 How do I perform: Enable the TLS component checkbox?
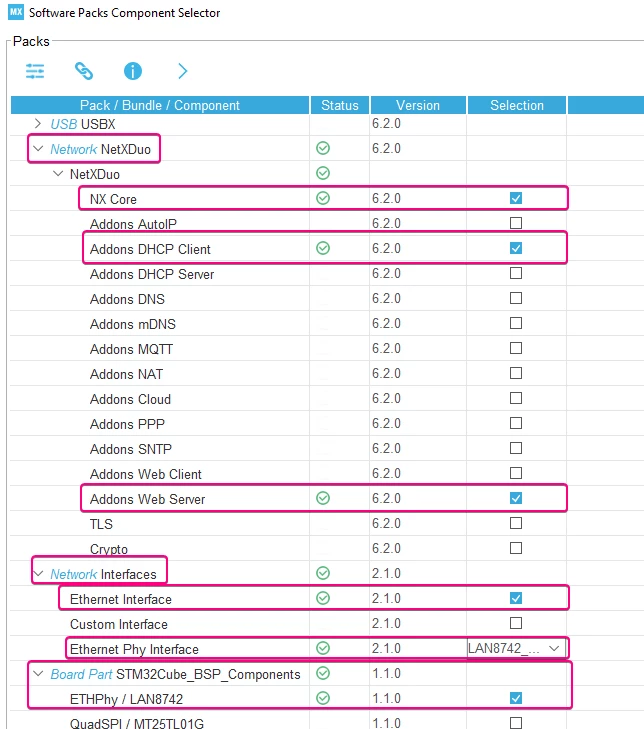[x=516, y=524]
